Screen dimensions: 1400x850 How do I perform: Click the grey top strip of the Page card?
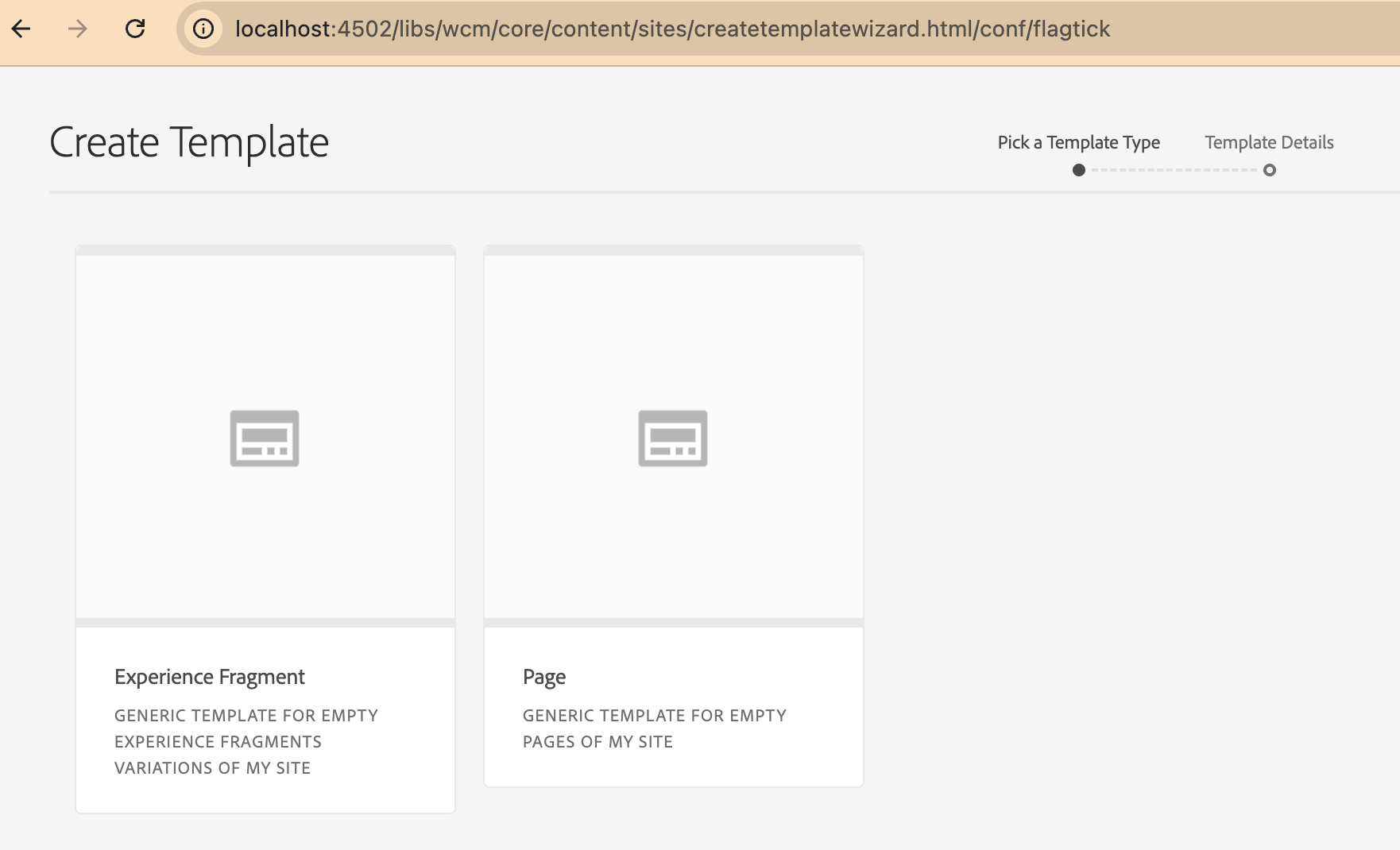[673, 250]
